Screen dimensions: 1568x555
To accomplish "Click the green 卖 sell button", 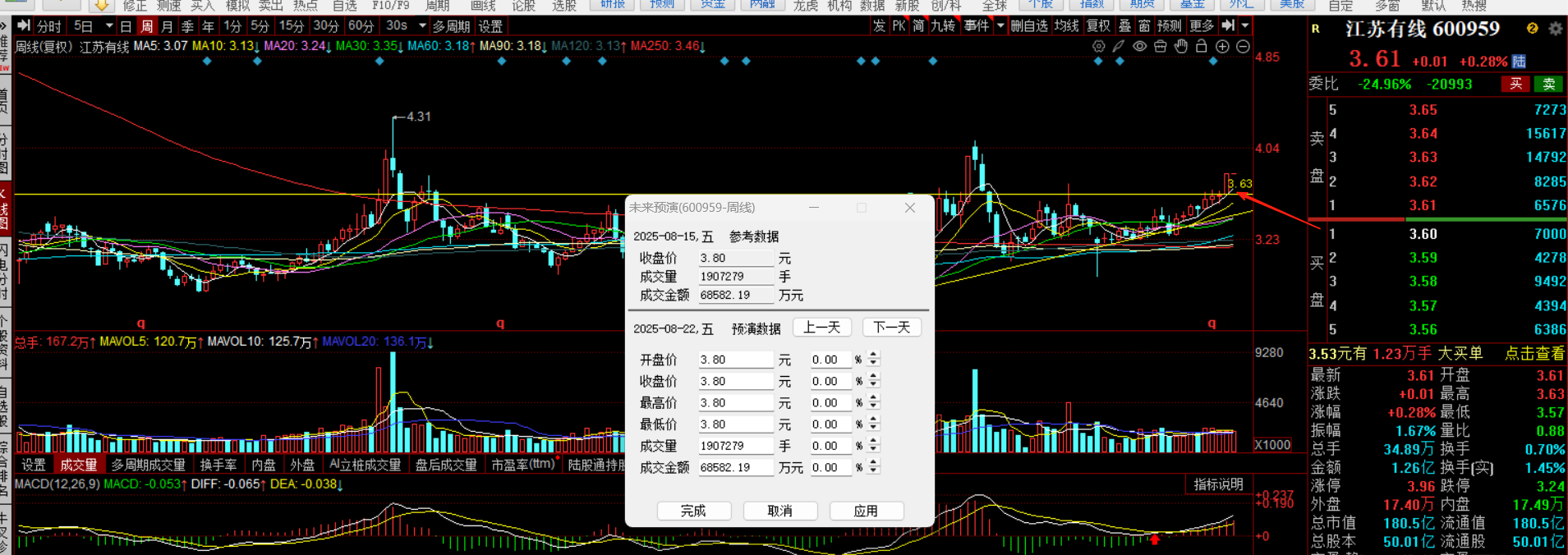I will [x=1548, y=84].
